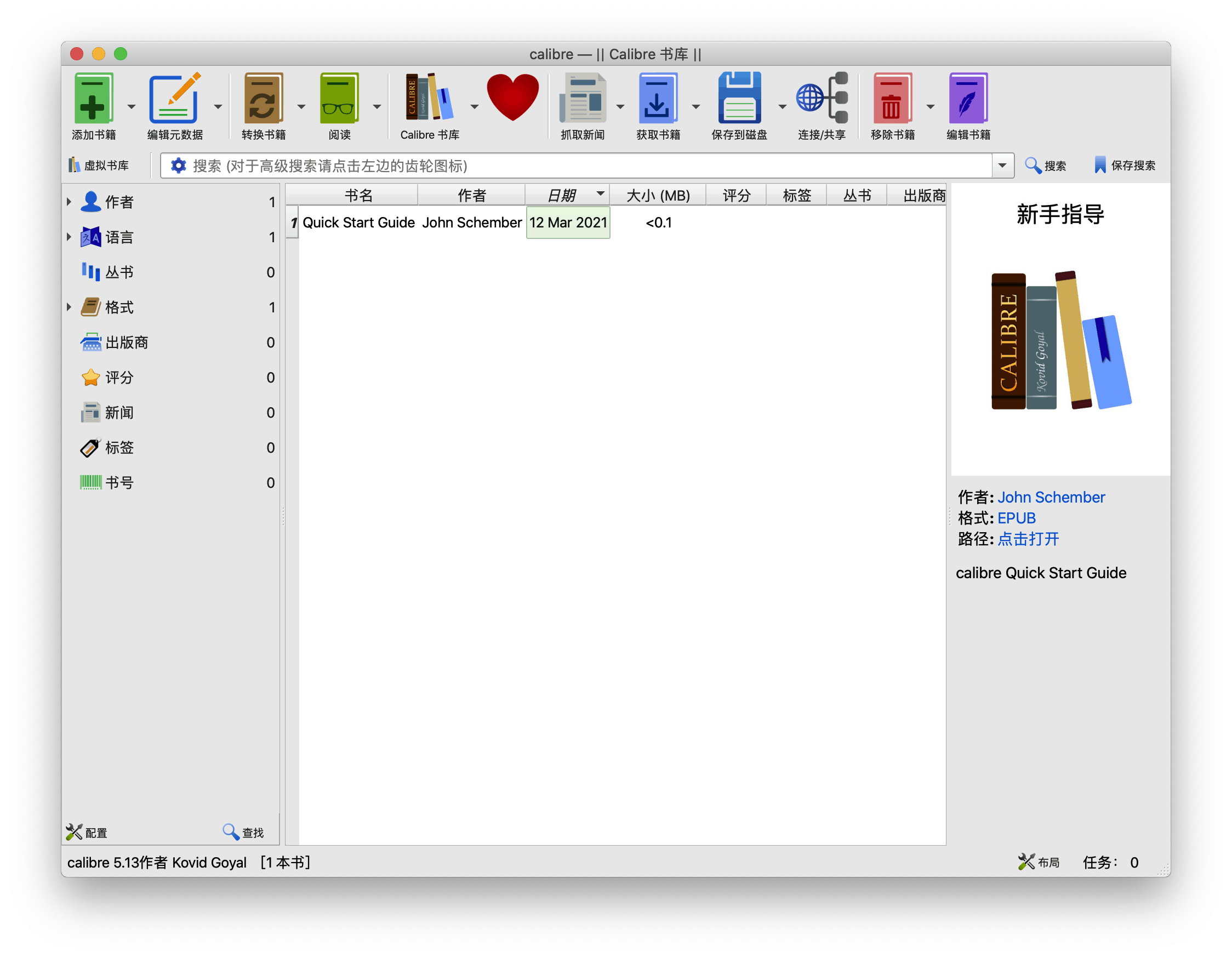1232x958 pixels.
Task: Expand the 格式 category arrow
Action: (69, 307)
